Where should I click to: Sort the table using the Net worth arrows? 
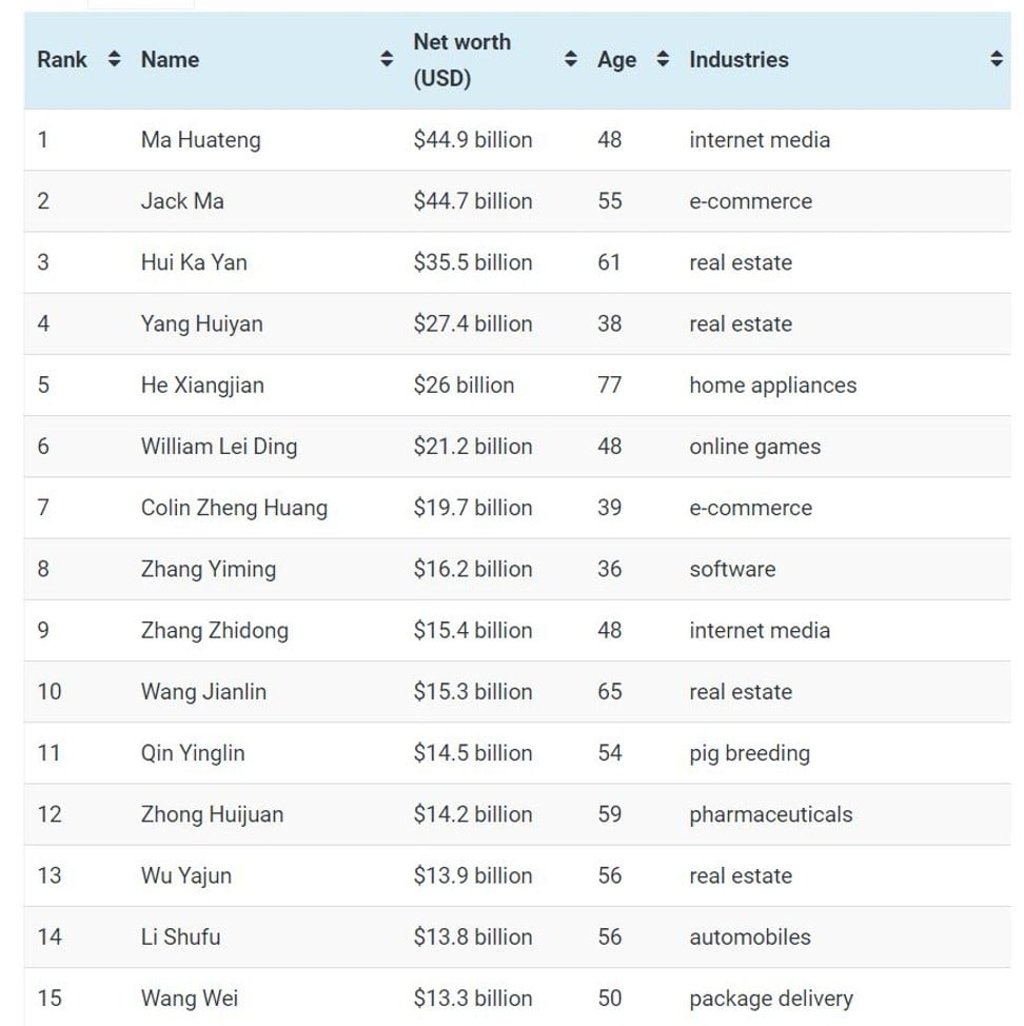(x=571, y=58)
